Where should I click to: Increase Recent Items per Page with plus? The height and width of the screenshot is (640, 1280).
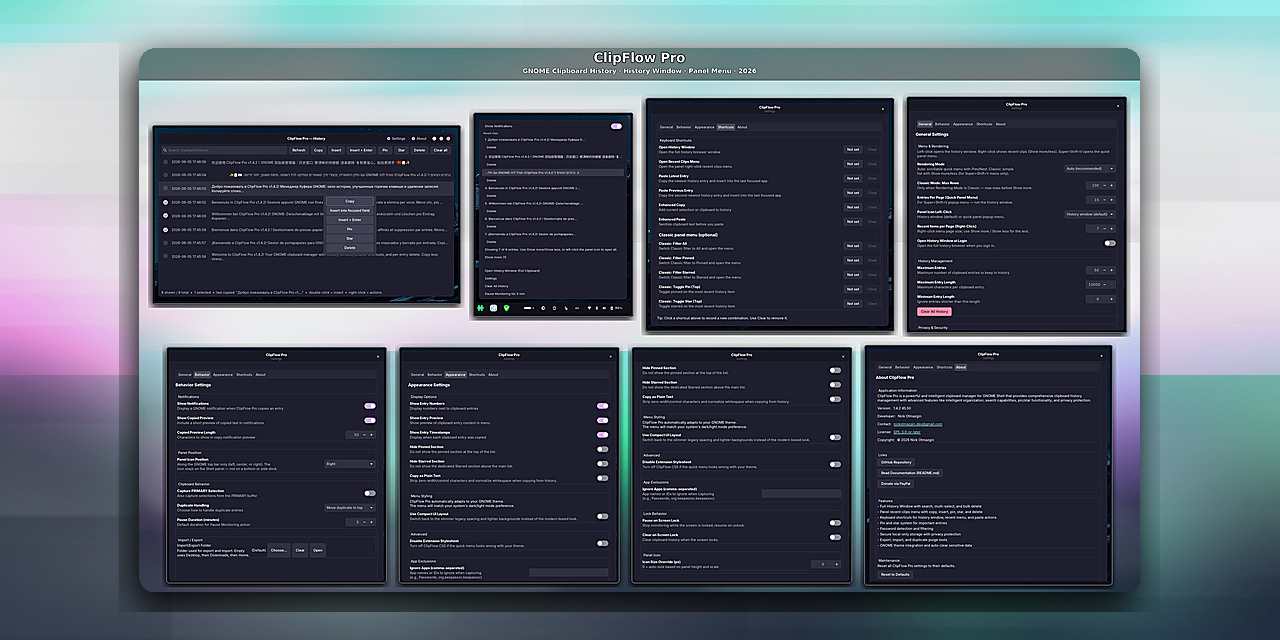[x=1111, y=228]
